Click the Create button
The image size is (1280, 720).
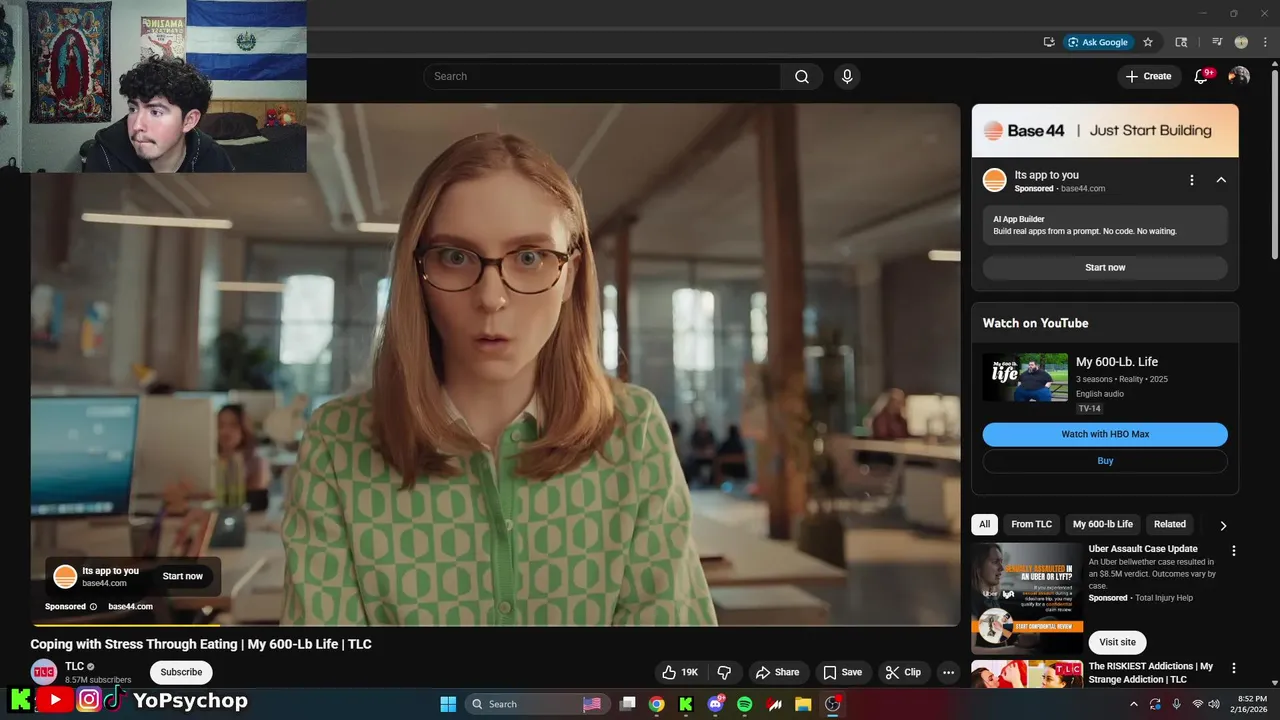tap(1148, 76)
